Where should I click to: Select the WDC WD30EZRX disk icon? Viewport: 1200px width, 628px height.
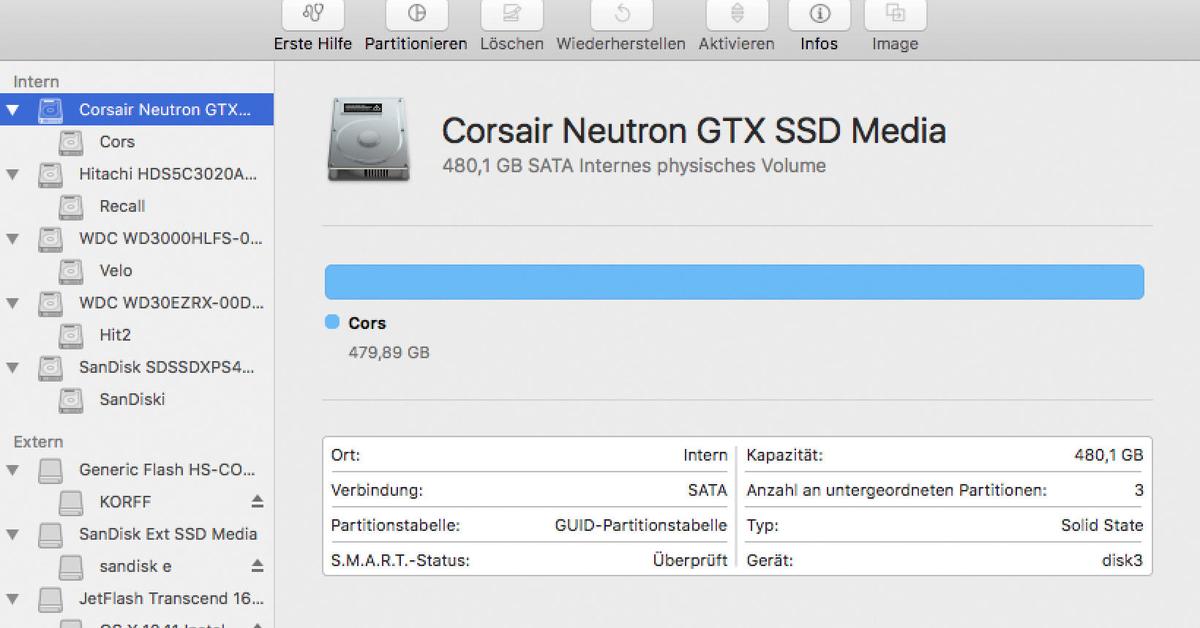(x=50, y=302)
